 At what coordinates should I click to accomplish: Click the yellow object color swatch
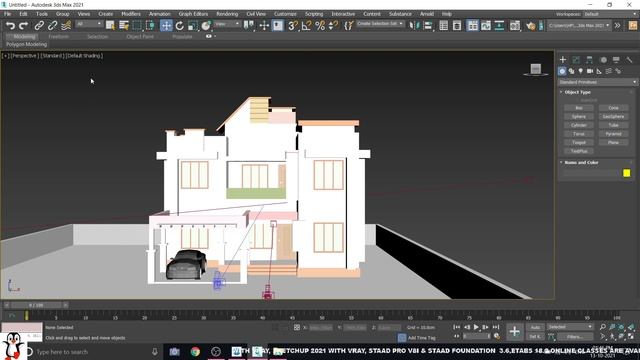[627, 173]
